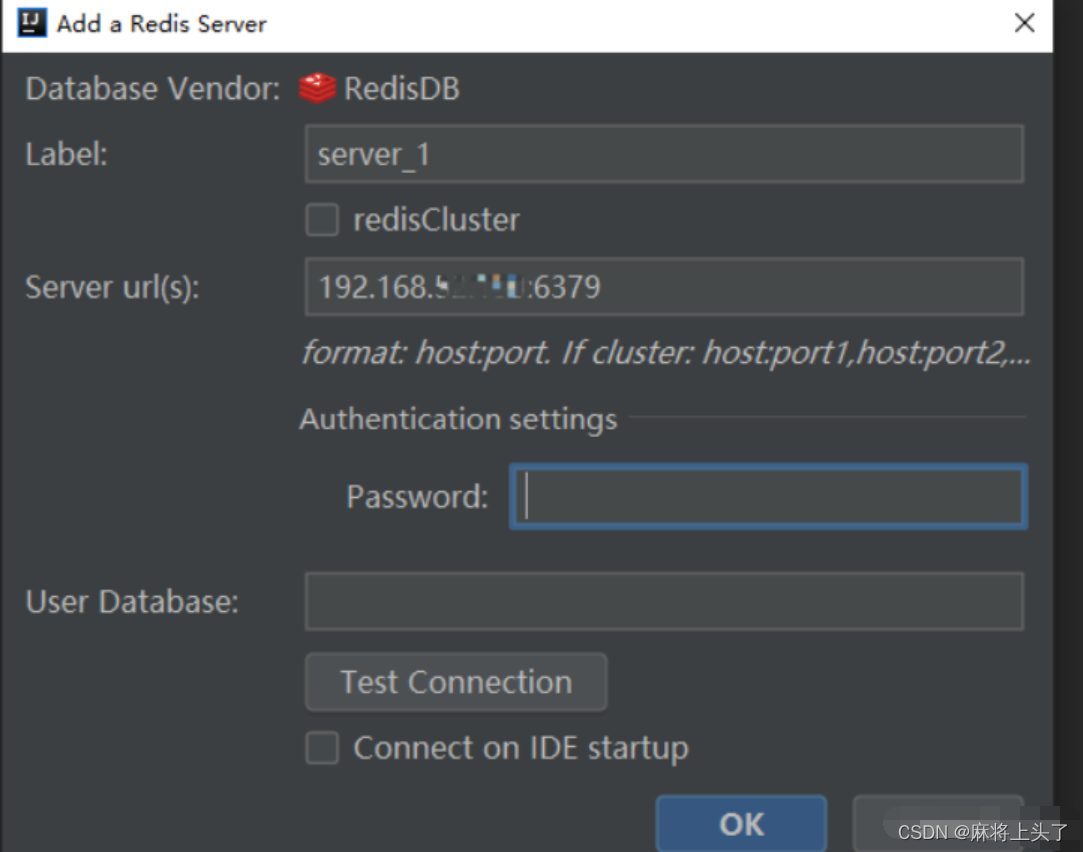Click the IntelliJ IDEA icon in title bar

pos(32,23)
